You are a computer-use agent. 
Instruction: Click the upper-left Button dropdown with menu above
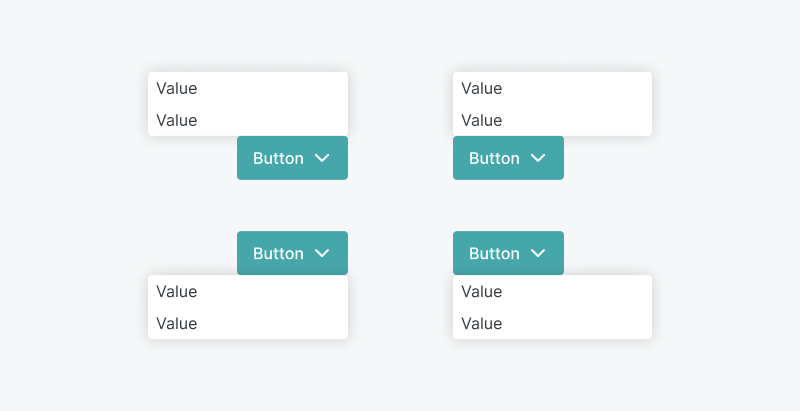292,158
